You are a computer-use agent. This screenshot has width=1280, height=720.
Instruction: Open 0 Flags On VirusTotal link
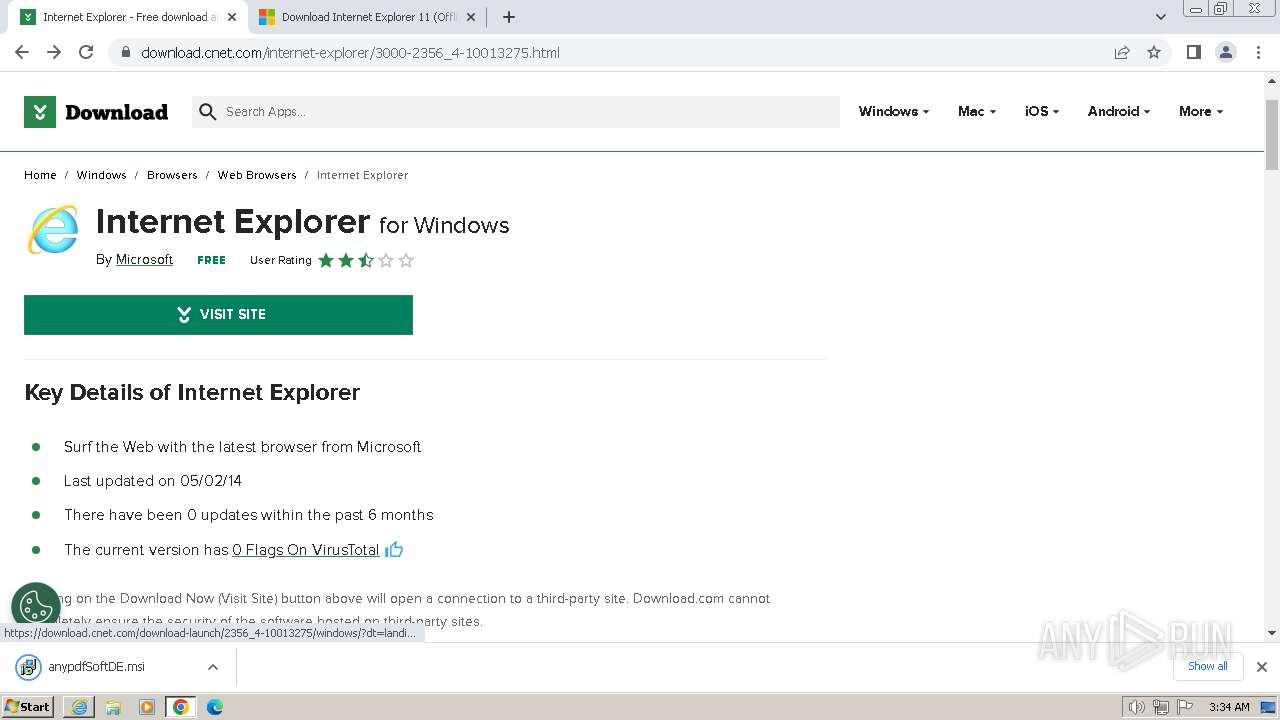click(x=306, y=550)
